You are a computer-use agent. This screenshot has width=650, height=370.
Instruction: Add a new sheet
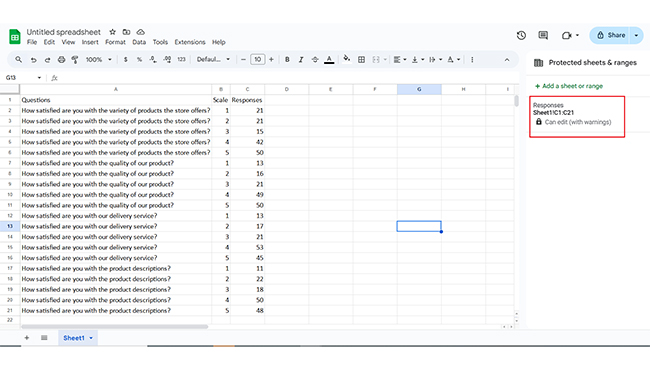(x=27, y=338)
